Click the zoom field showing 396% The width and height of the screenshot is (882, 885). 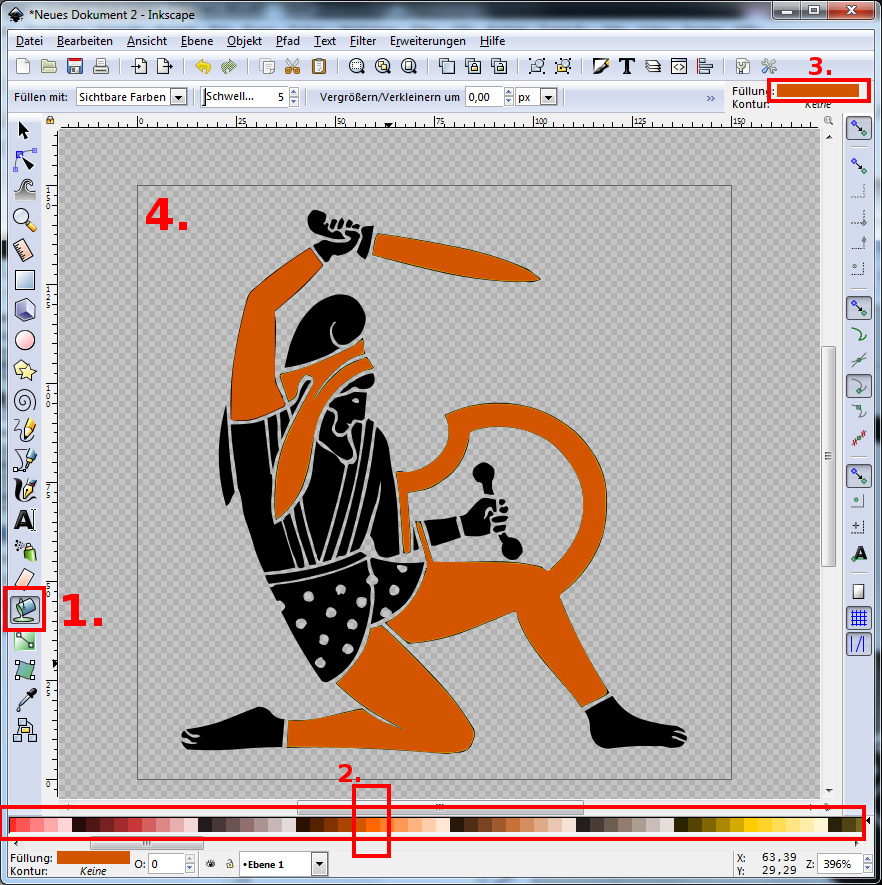(x=840, y=864)
